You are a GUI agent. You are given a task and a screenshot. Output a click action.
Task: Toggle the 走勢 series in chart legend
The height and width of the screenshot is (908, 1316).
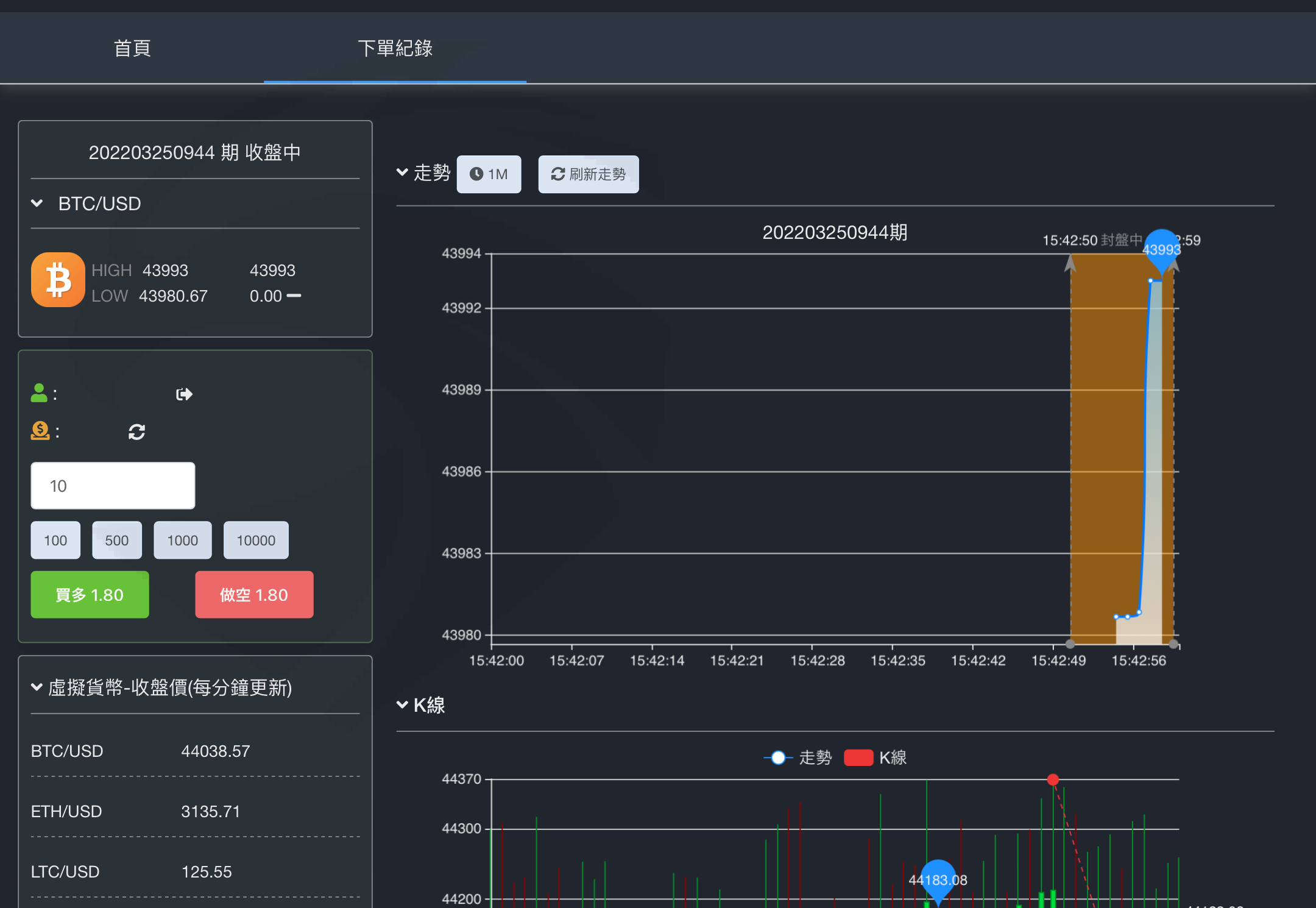click(798, 757)
